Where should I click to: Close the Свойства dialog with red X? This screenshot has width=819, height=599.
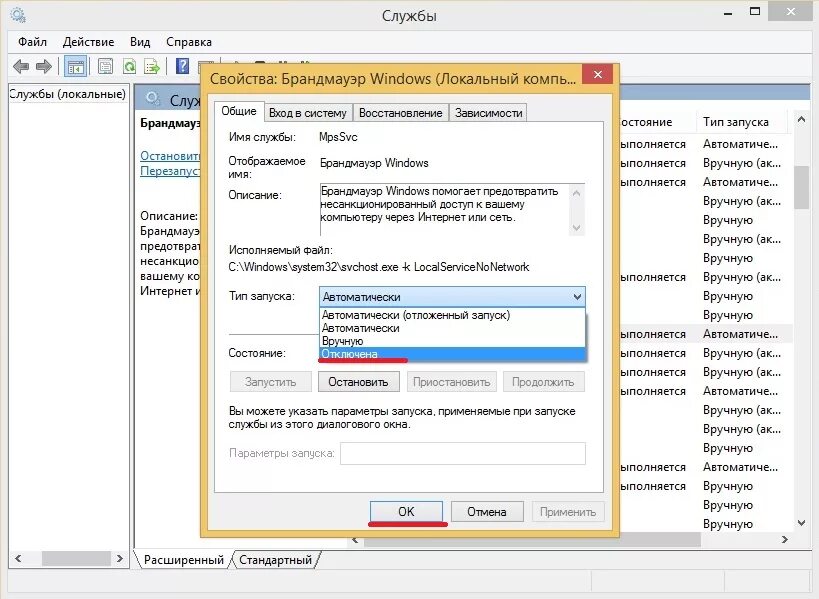click(x=598, y=74)
